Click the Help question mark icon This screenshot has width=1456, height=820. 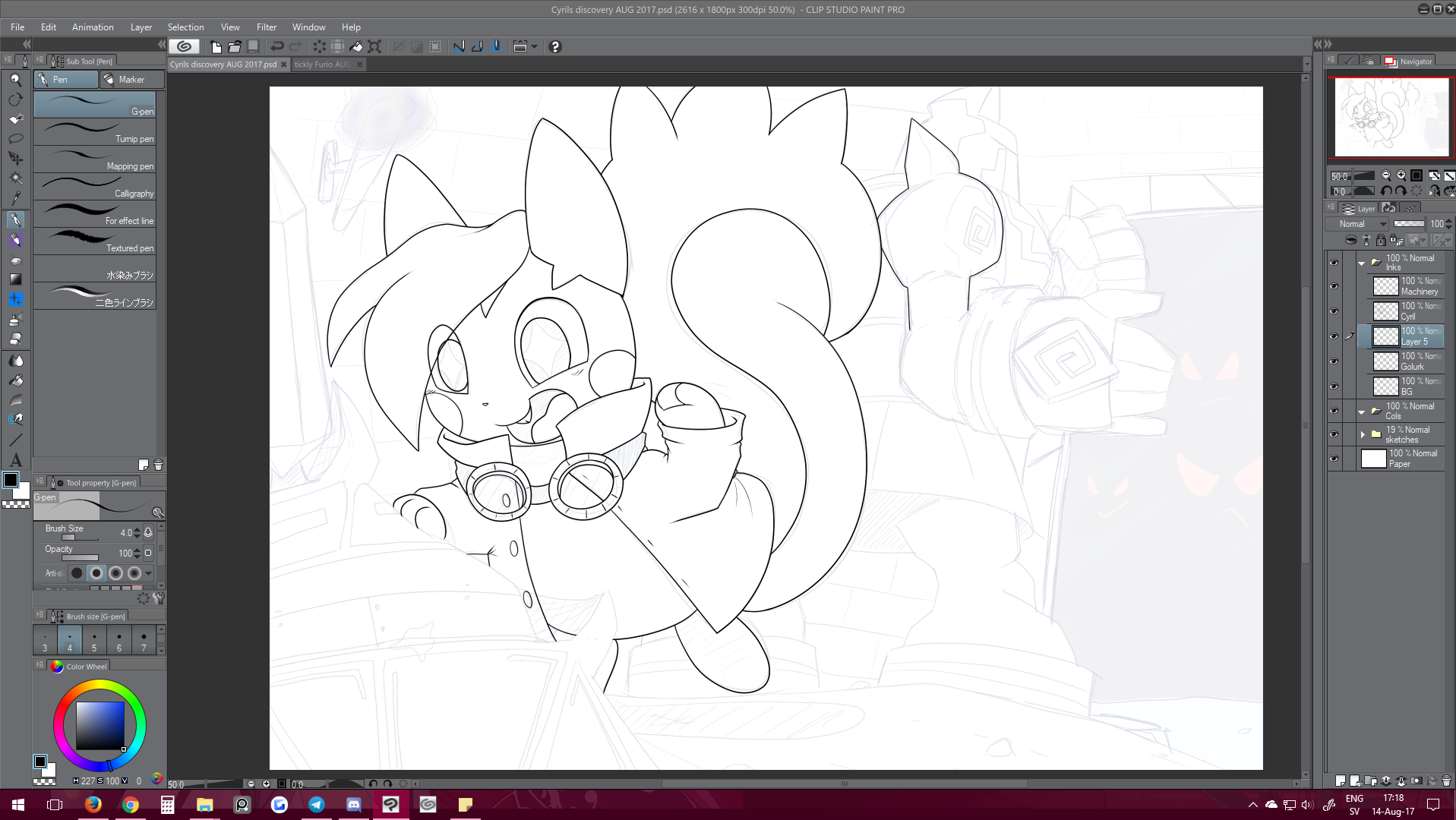[555, 46]
